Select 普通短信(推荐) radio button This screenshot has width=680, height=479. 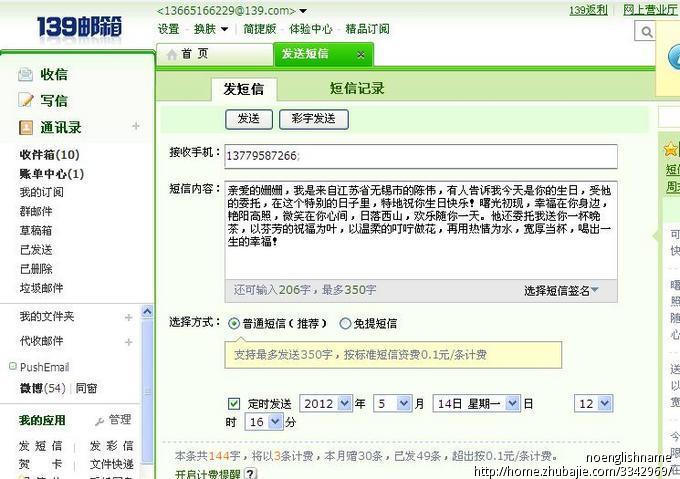tap(234, 323)
